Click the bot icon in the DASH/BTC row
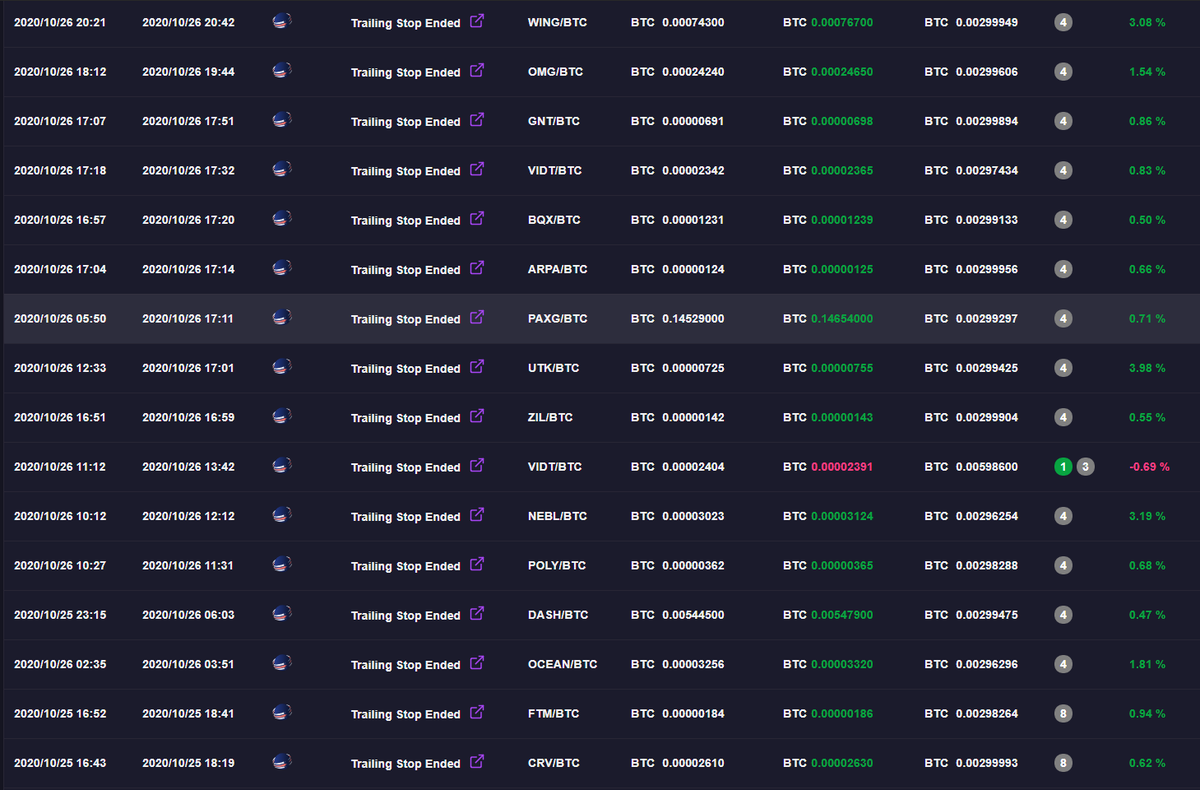 282,614
